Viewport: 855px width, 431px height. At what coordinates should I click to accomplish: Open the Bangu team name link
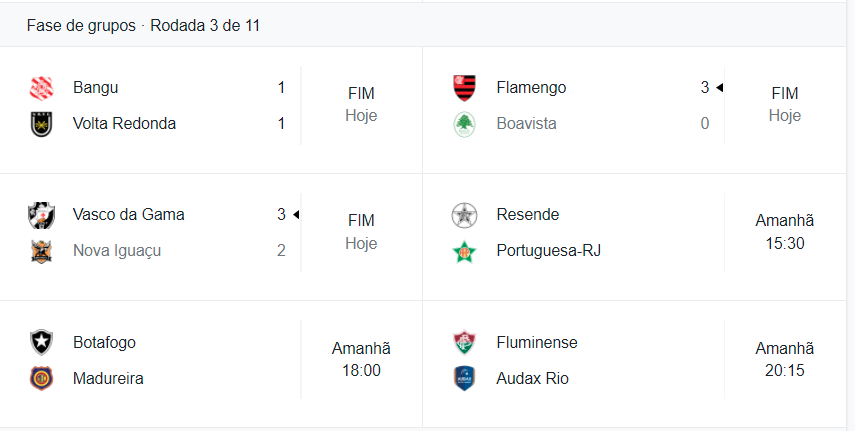(96, 88)
